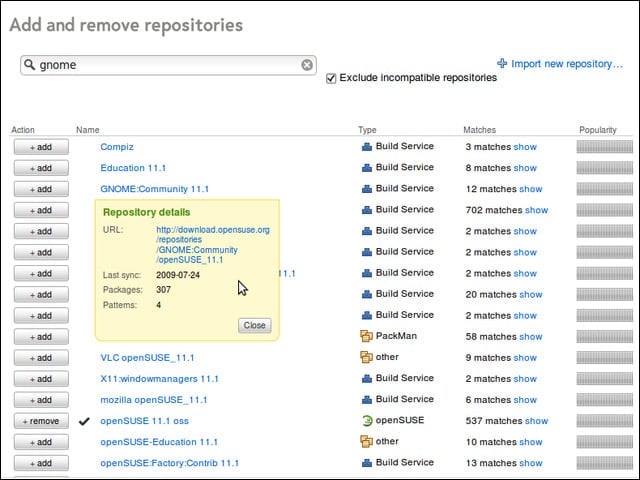Add the openSUSE-Education 11.1 repository
Viewport: 640px width, 480px height.
(41, 442)
